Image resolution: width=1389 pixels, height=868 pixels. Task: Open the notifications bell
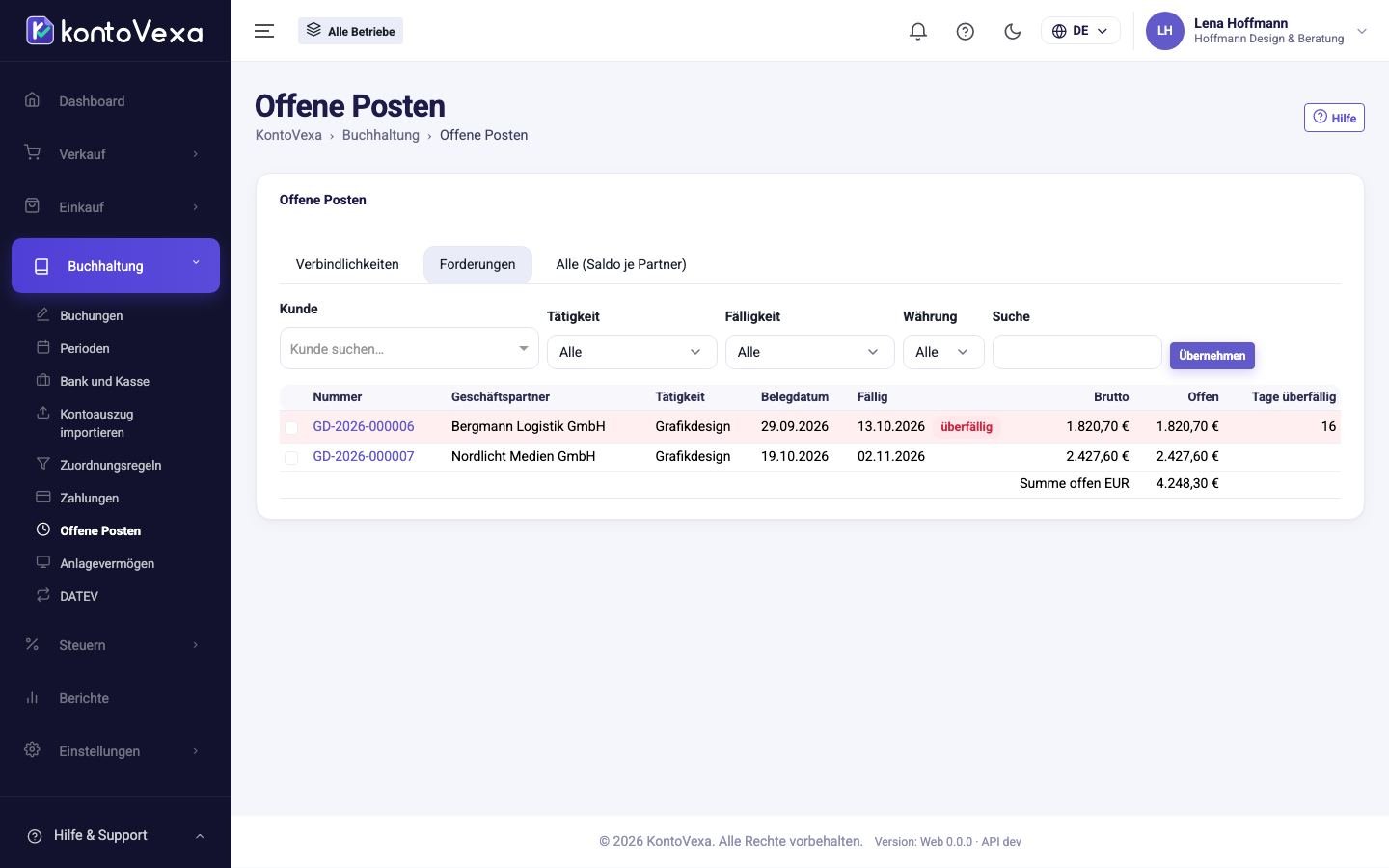coord(918,31)
